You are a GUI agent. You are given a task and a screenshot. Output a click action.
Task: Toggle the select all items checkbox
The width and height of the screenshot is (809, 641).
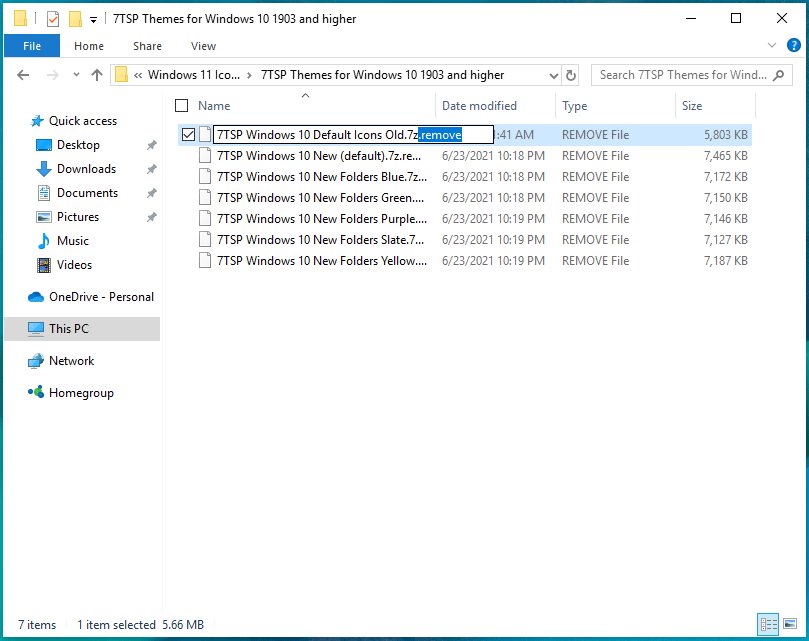pyautogui.click(x=181, y=106)
